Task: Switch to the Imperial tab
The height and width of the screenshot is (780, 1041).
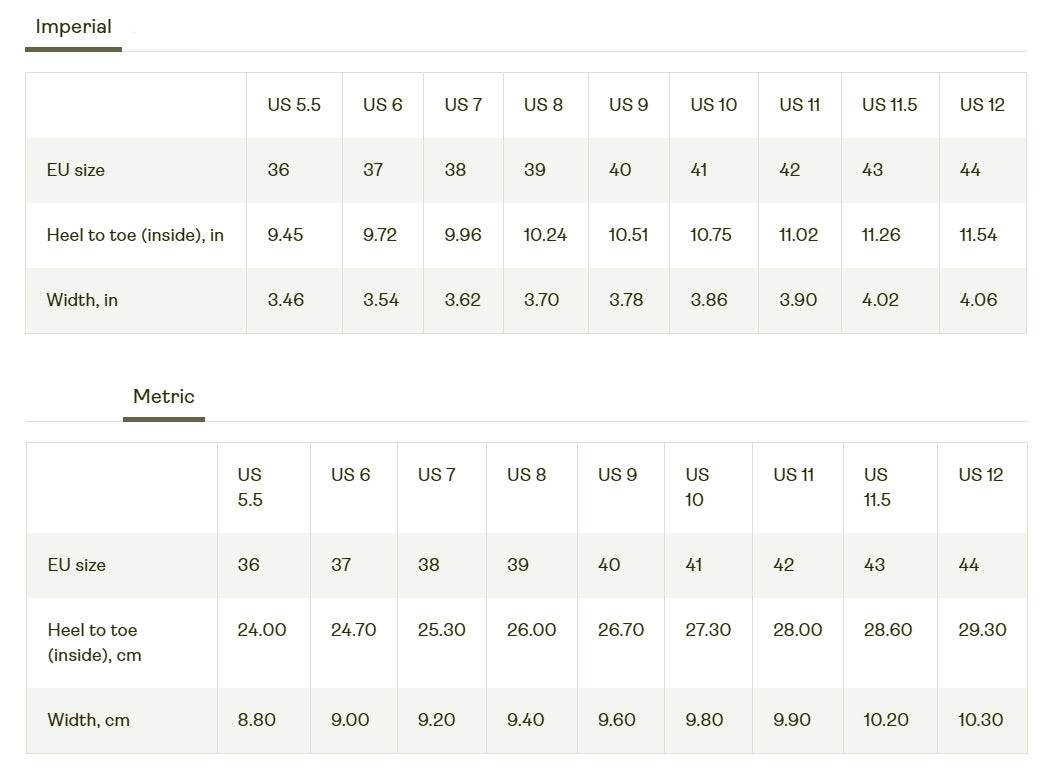Action: click(73, 27)
